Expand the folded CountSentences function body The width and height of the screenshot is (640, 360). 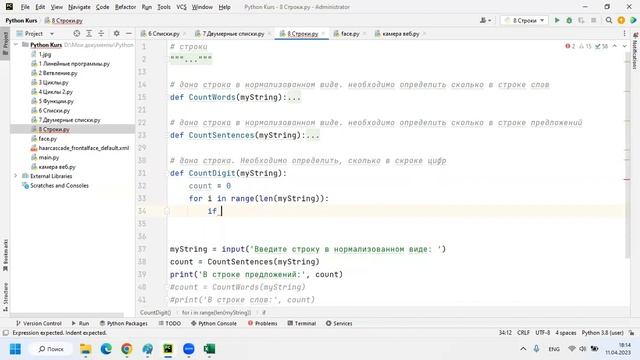(x=313, y=135)
